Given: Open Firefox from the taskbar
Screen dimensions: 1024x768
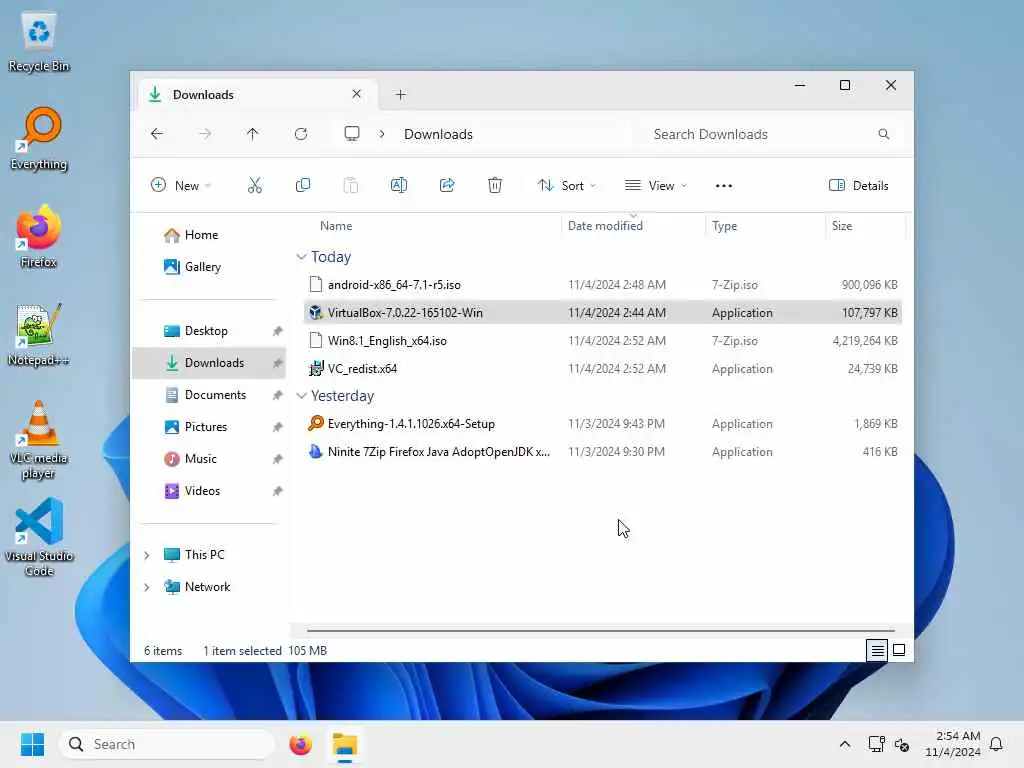Looking at the screenshot, I should point(300,744).
